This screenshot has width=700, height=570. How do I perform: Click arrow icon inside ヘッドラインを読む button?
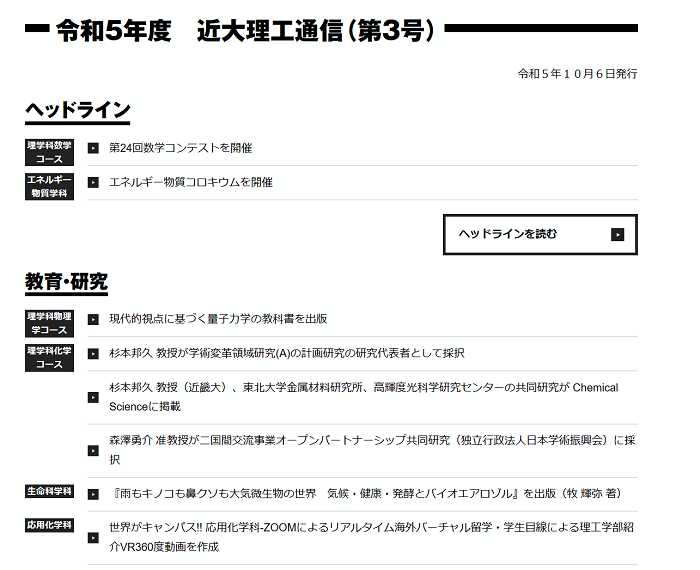point(617,234)
